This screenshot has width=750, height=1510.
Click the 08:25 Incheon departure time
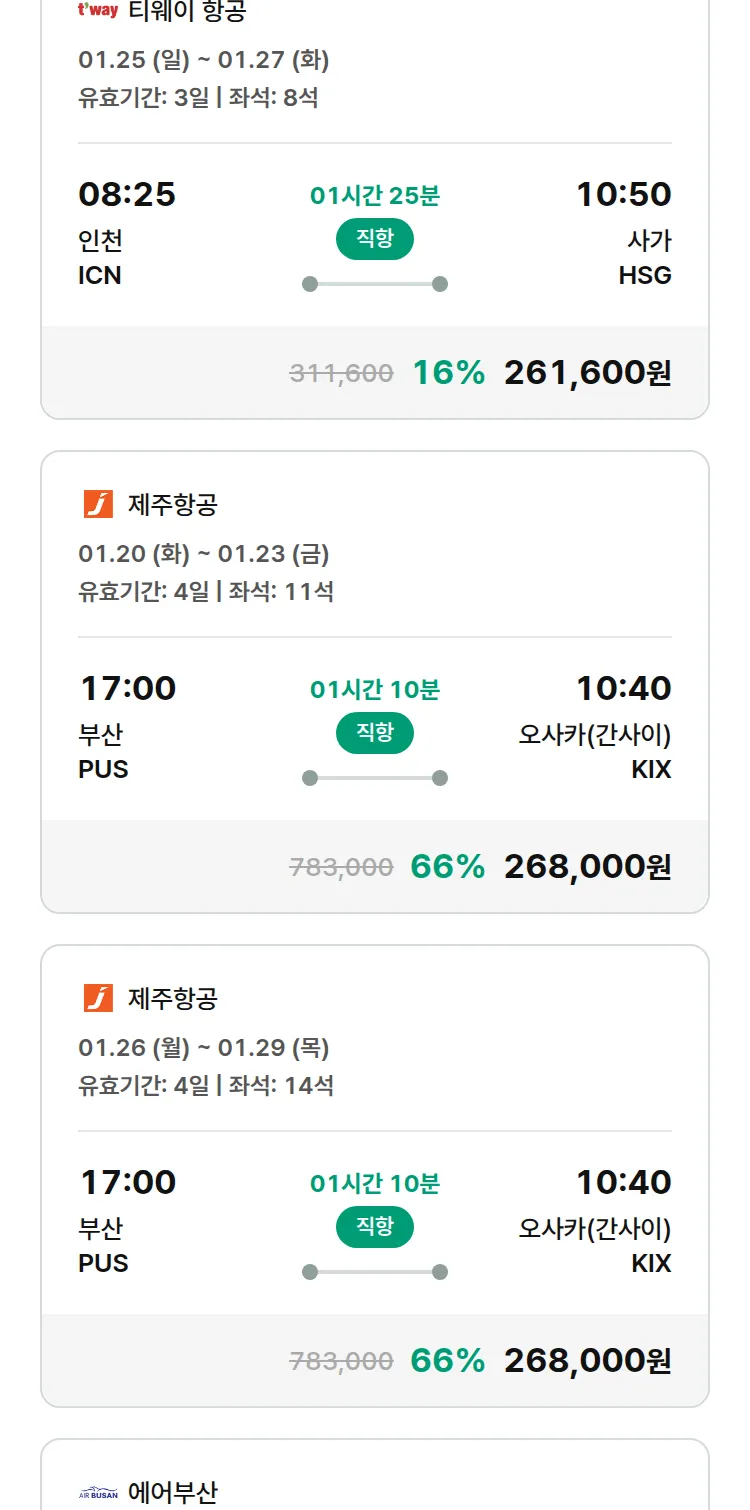pos(127,194)
